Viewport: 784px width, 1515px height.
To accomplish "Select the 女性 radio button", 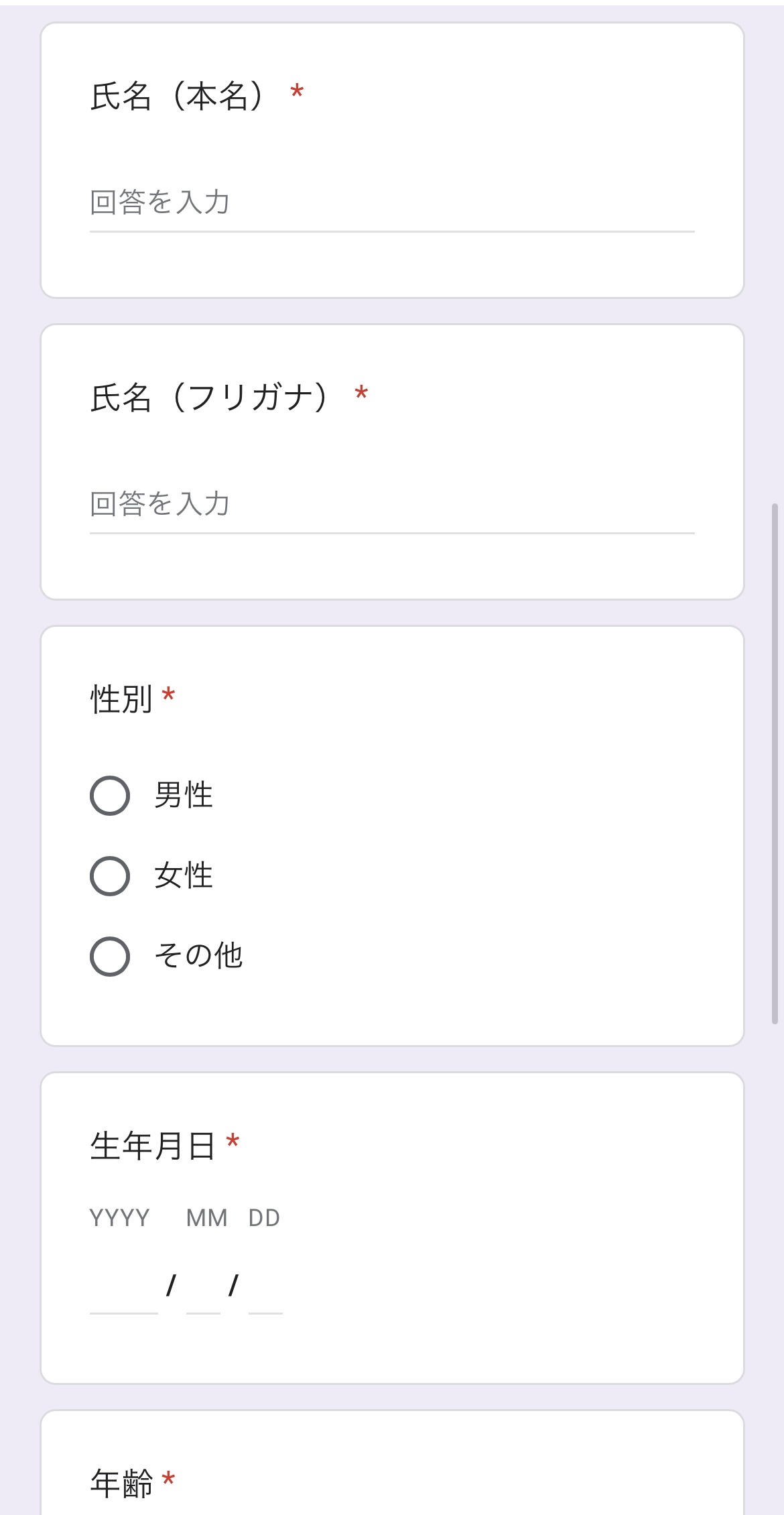I will 110,876.
